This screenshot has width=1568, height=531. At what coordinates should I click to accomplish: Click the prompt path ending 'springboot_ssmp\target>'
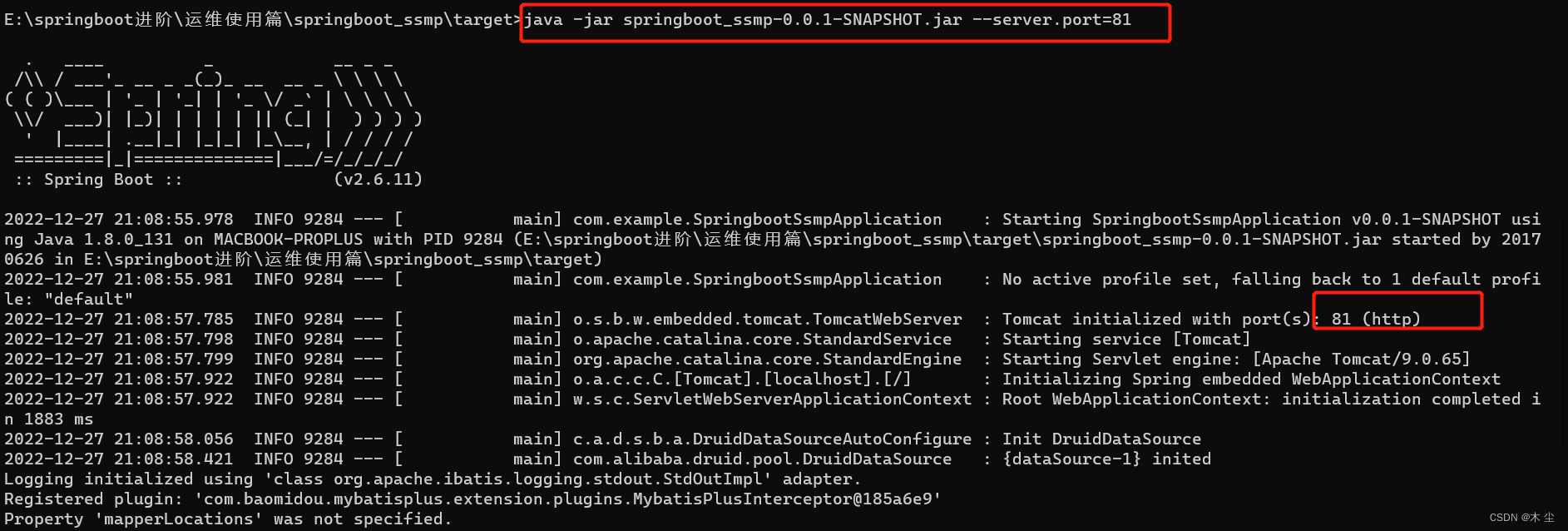[264, 19]
